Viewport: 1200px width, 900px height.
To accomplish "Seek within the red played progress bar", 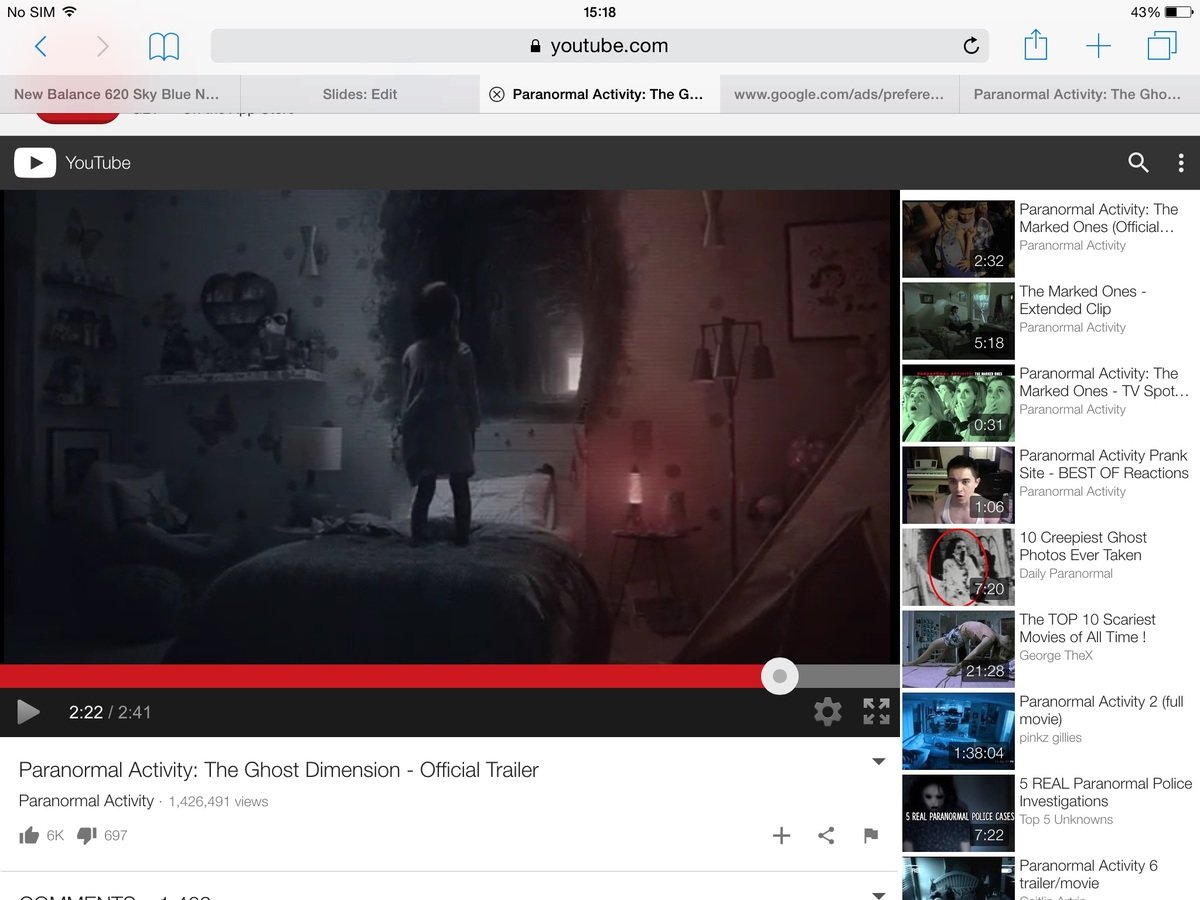I will click(380, 676).
